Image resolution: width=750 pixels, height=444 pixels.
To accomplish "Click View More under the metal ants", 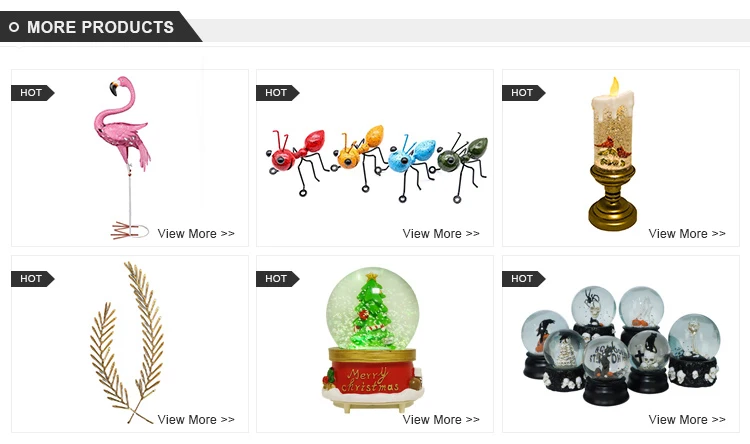I will click(x=441, y=233).
